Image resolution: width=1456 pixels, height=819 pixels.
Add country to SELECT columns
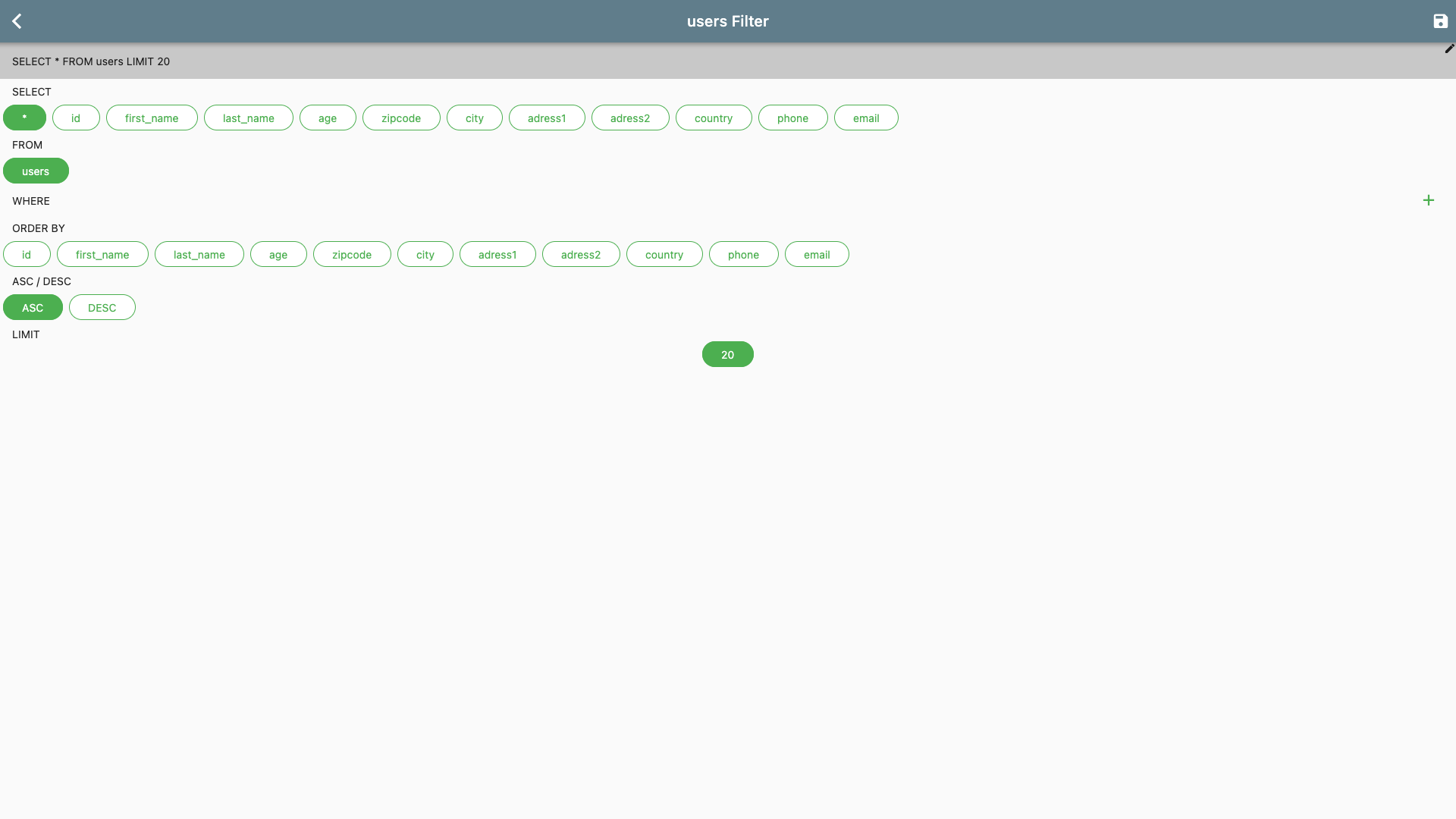(x=714, y=118)
